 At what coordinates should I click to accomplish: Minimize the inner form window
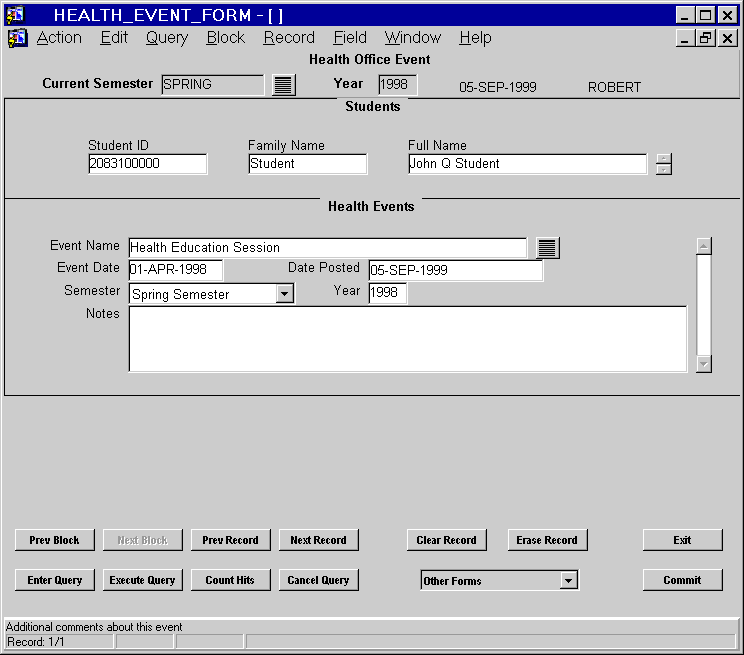(685, 38)
